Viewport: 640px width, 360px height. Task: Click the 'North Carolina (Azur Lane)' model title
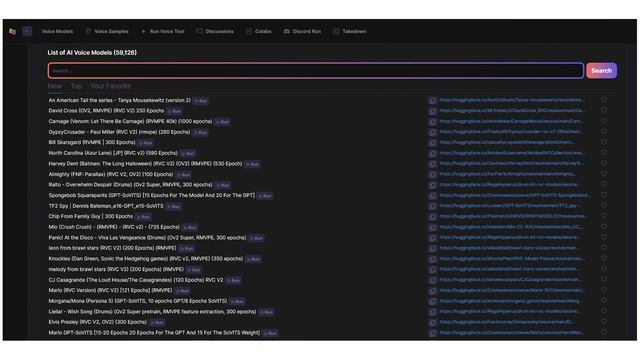[113, 153]
